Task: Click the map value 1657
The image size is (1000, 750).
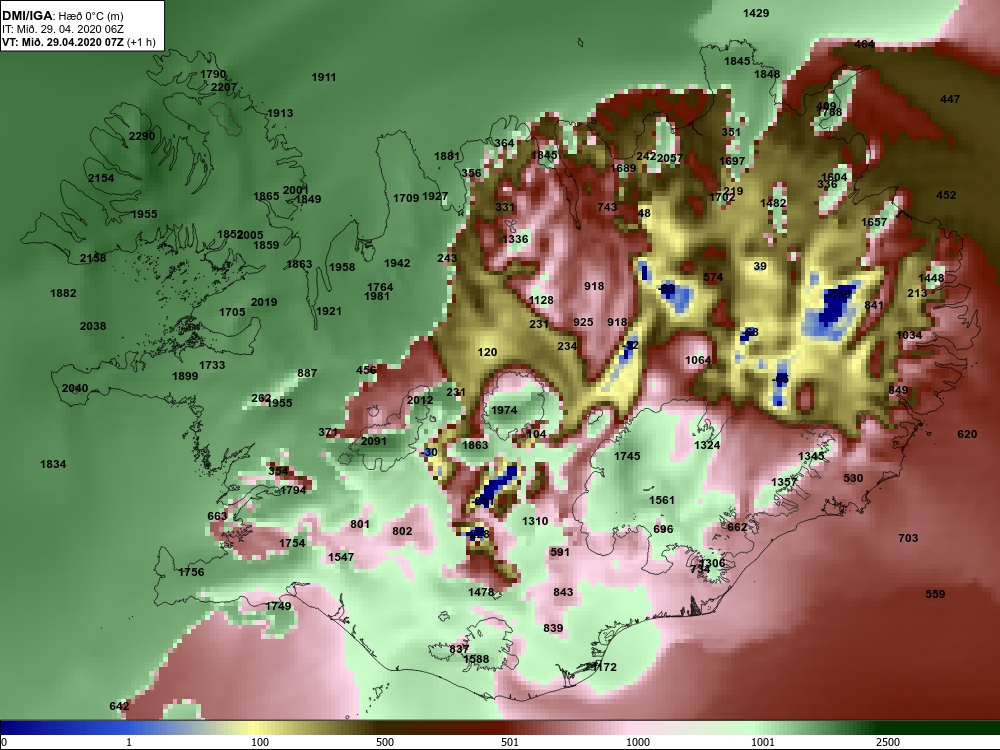Action: click(x=874, y=222)
